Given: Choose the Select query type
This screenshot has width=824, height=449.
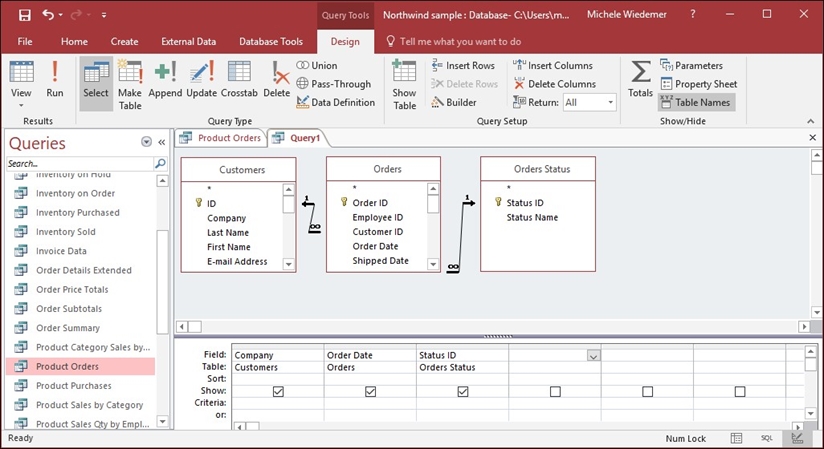Looking at the screenshot, I should [96, 84].
